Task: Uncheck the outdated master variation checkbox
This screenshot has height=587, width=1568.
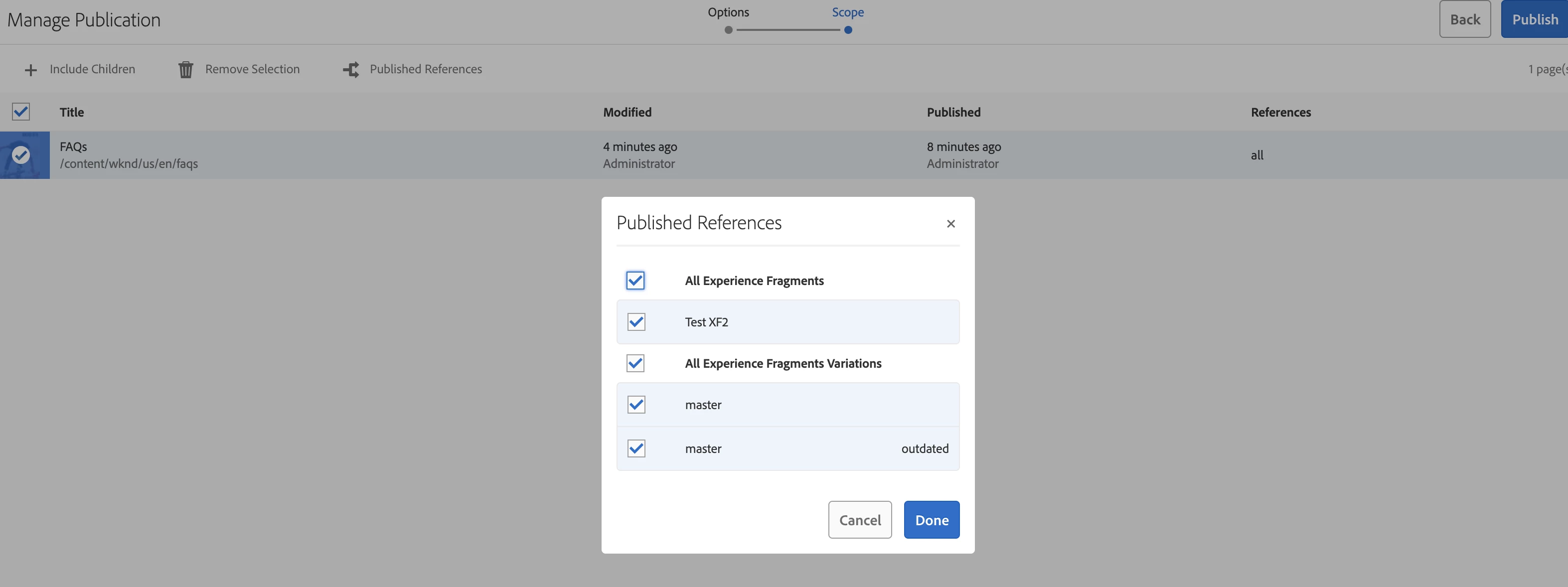Action: [636, 448]
